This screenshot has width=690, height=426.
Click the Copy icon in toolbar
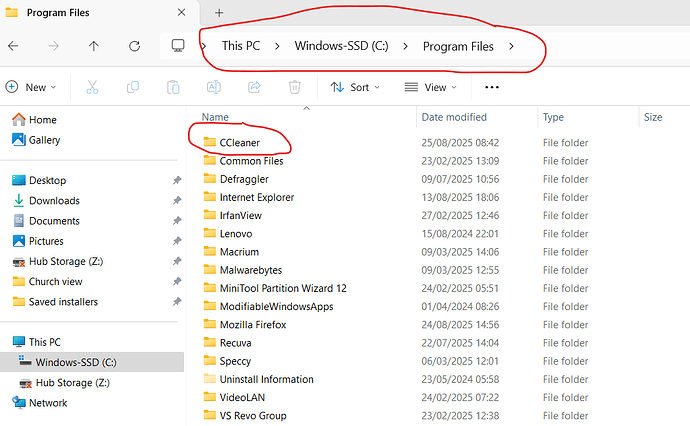[132, 87]
